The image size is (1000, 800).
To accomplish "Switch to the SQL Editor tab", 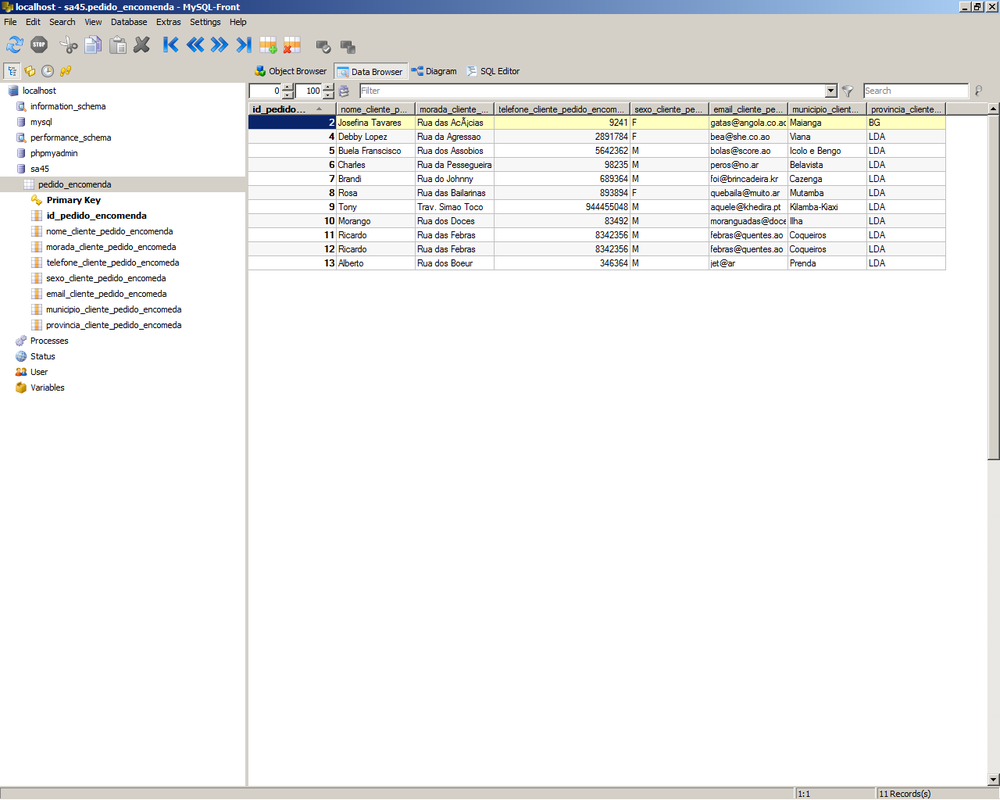I will tap(493, 71).
